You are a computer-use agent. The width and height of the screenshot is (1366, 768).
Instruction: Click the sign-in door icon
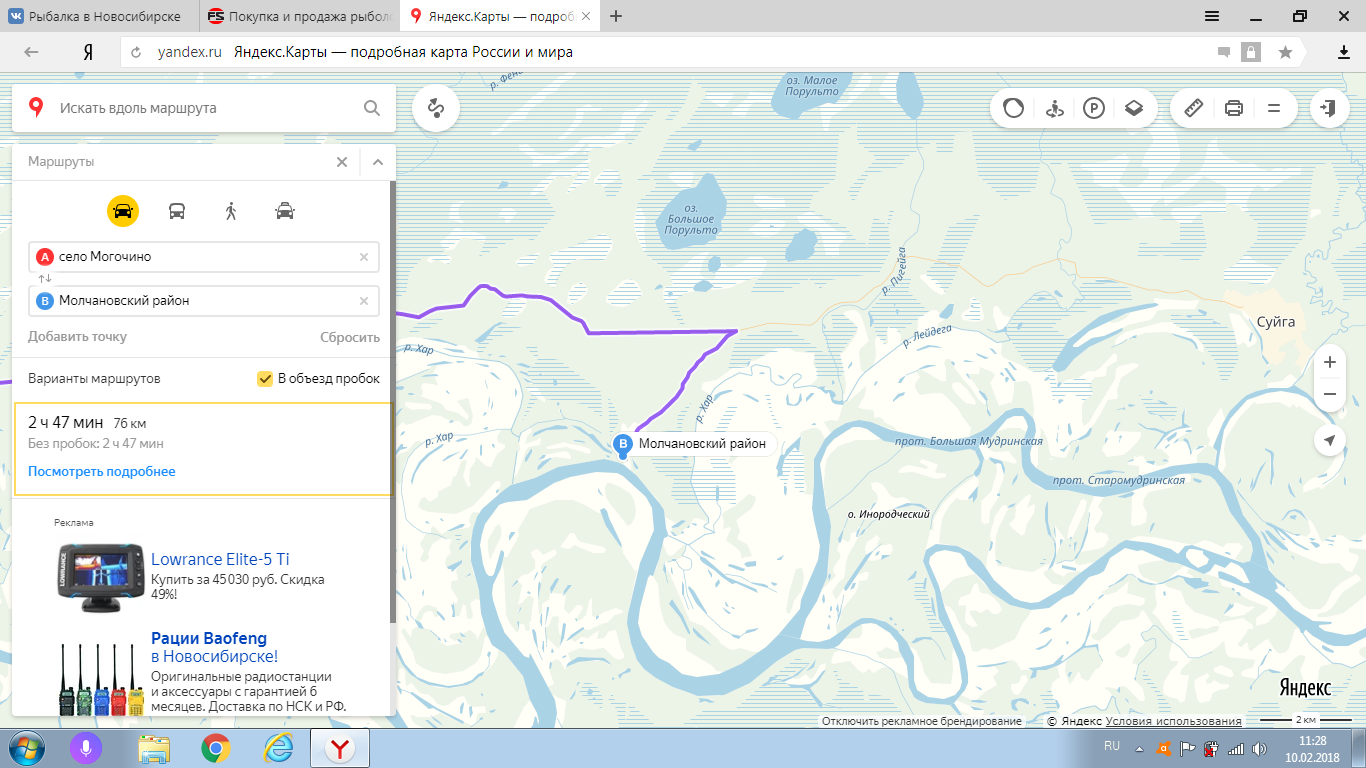(x=1330, y=108)
